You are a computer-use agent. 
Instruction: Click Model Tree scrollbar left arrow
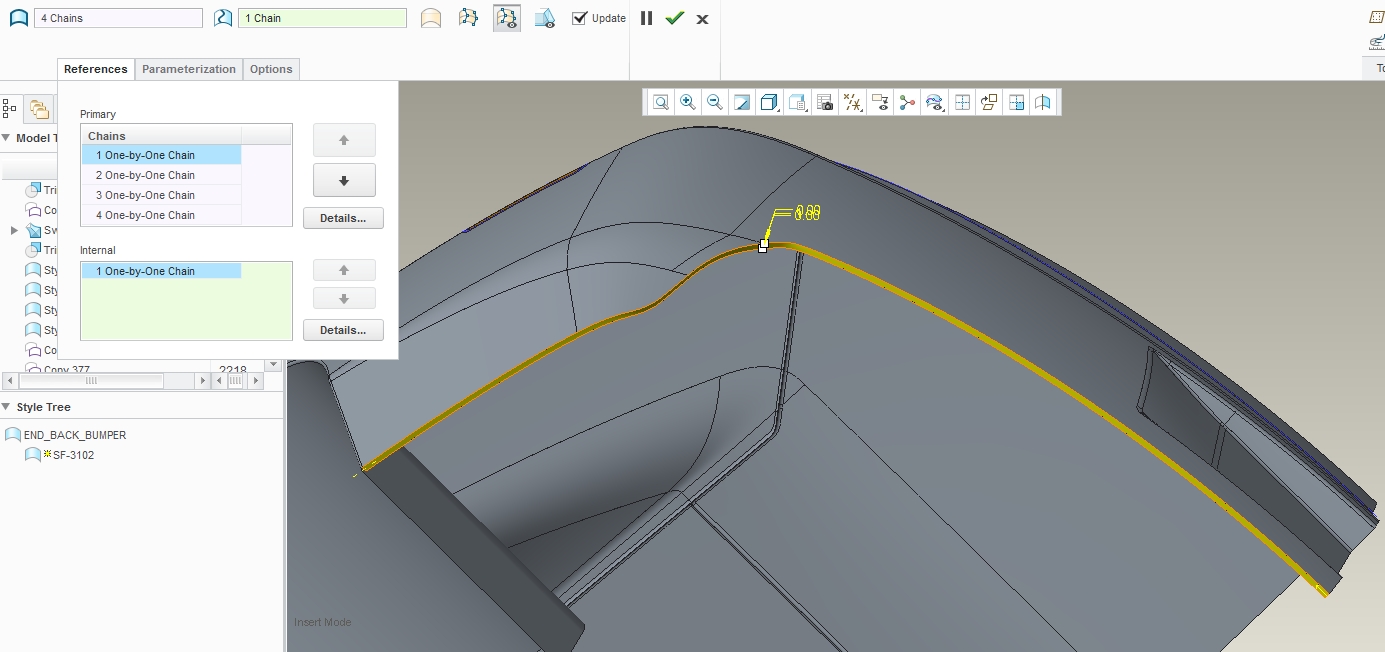tap(10, 381)
